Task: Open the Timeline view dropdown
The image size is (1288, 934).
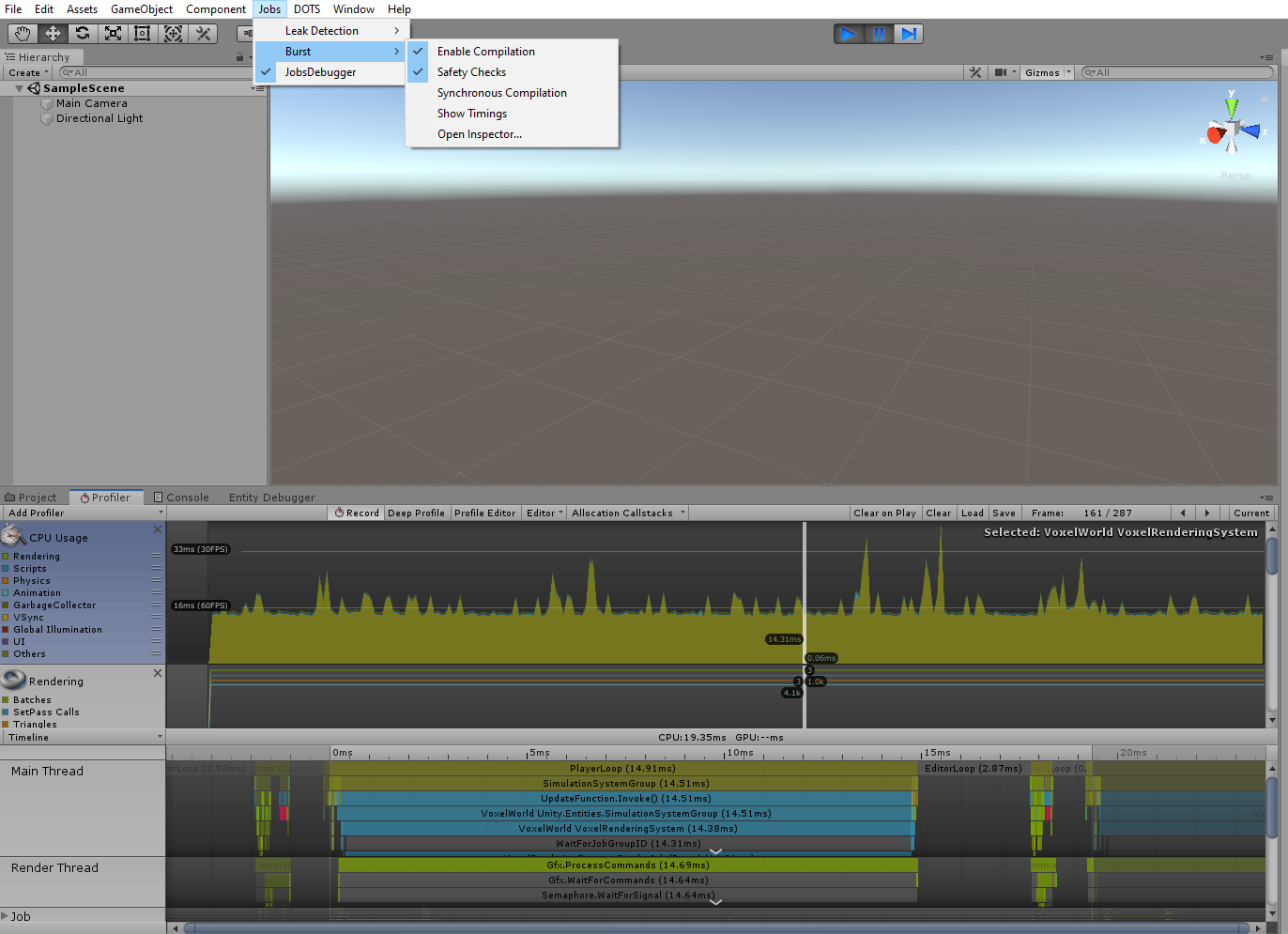Action: [x=84, y=738]
